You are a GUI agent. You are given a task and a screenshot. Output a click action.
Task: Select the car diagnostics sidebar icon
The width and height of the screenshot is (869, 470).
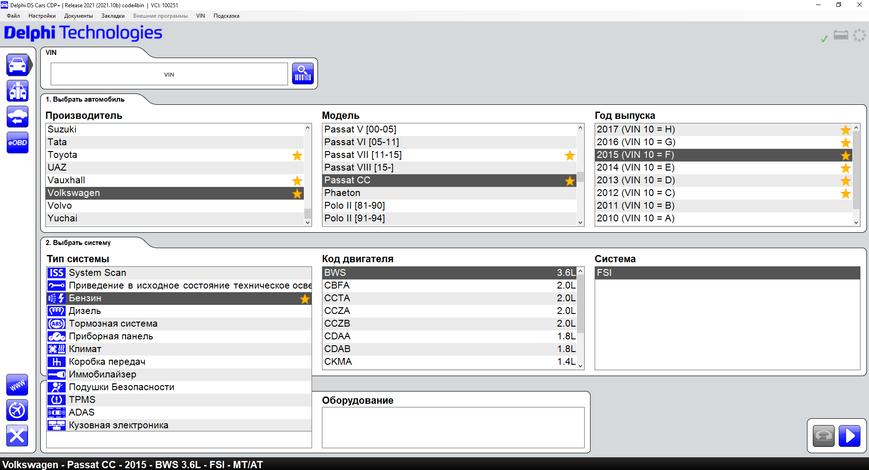(x=18, y=65)
